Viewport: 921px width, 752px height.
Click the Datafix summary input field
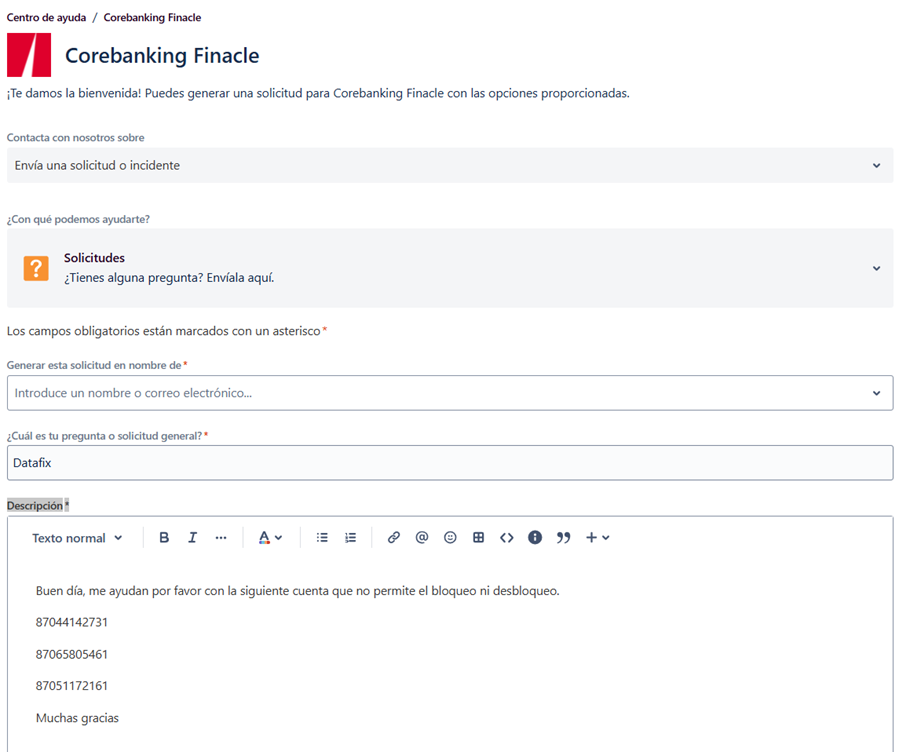click(450, 463)
